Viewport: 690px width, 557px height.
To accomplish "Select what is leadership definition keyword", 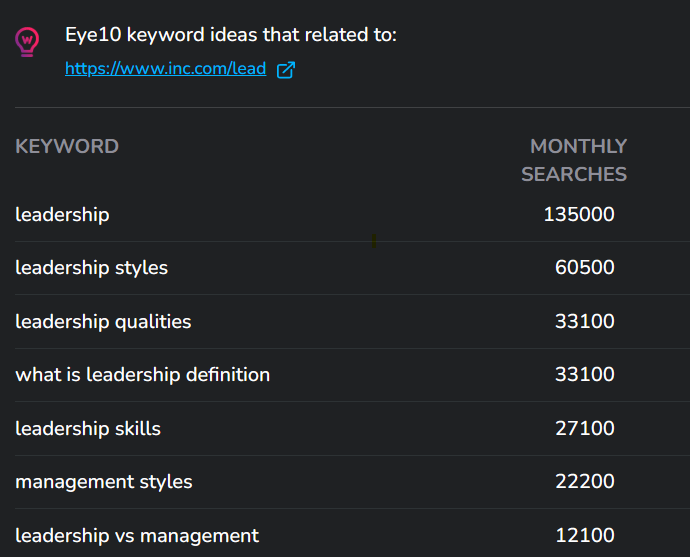I will pos(143,375).
